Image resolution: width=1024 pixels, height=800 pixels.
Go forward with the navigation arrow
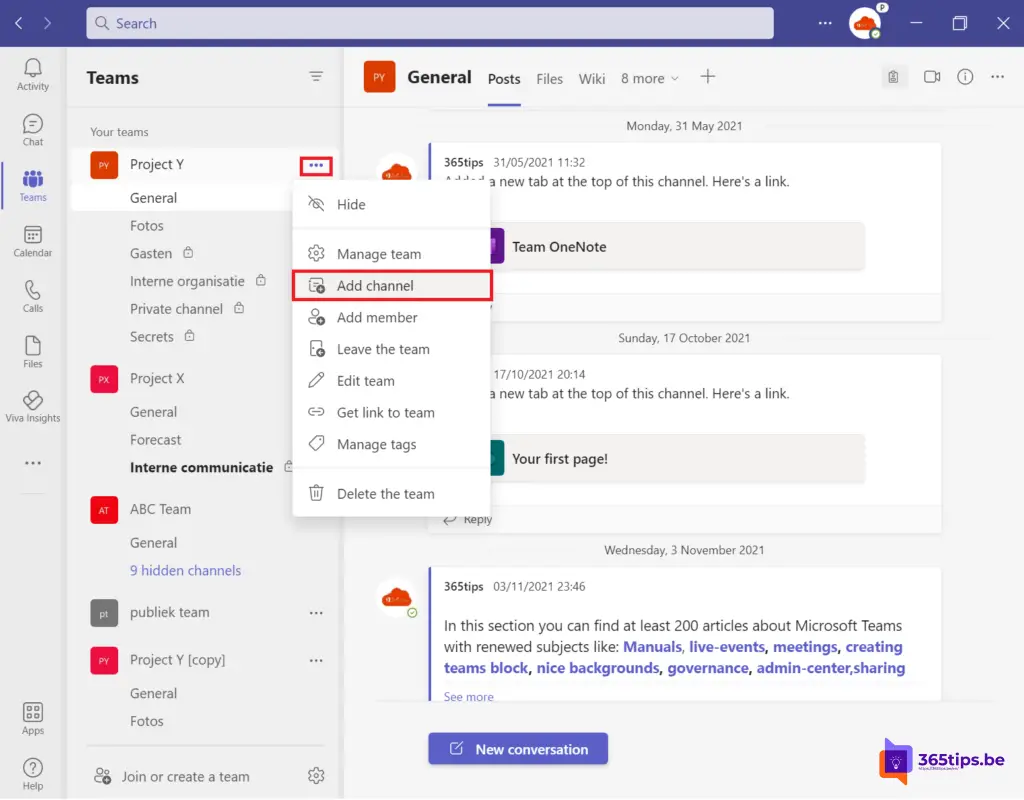47,24
